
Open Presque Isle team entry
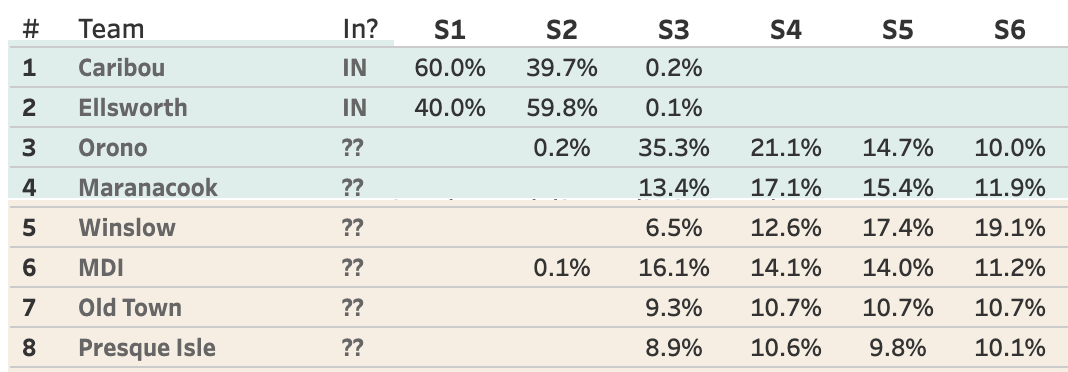(146, 347)
